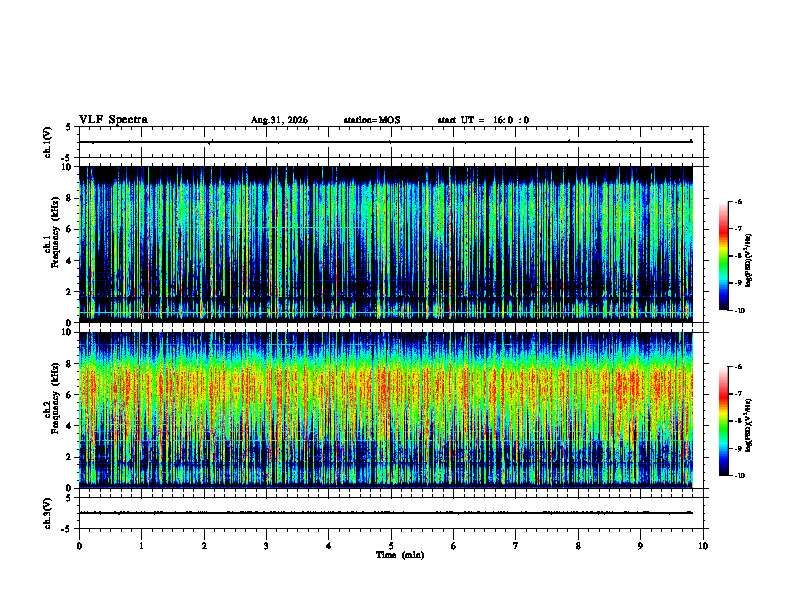The image size is (792, 612).
Task: Click the Aug. 31, 2026 date label
Action: coord(279,120)
